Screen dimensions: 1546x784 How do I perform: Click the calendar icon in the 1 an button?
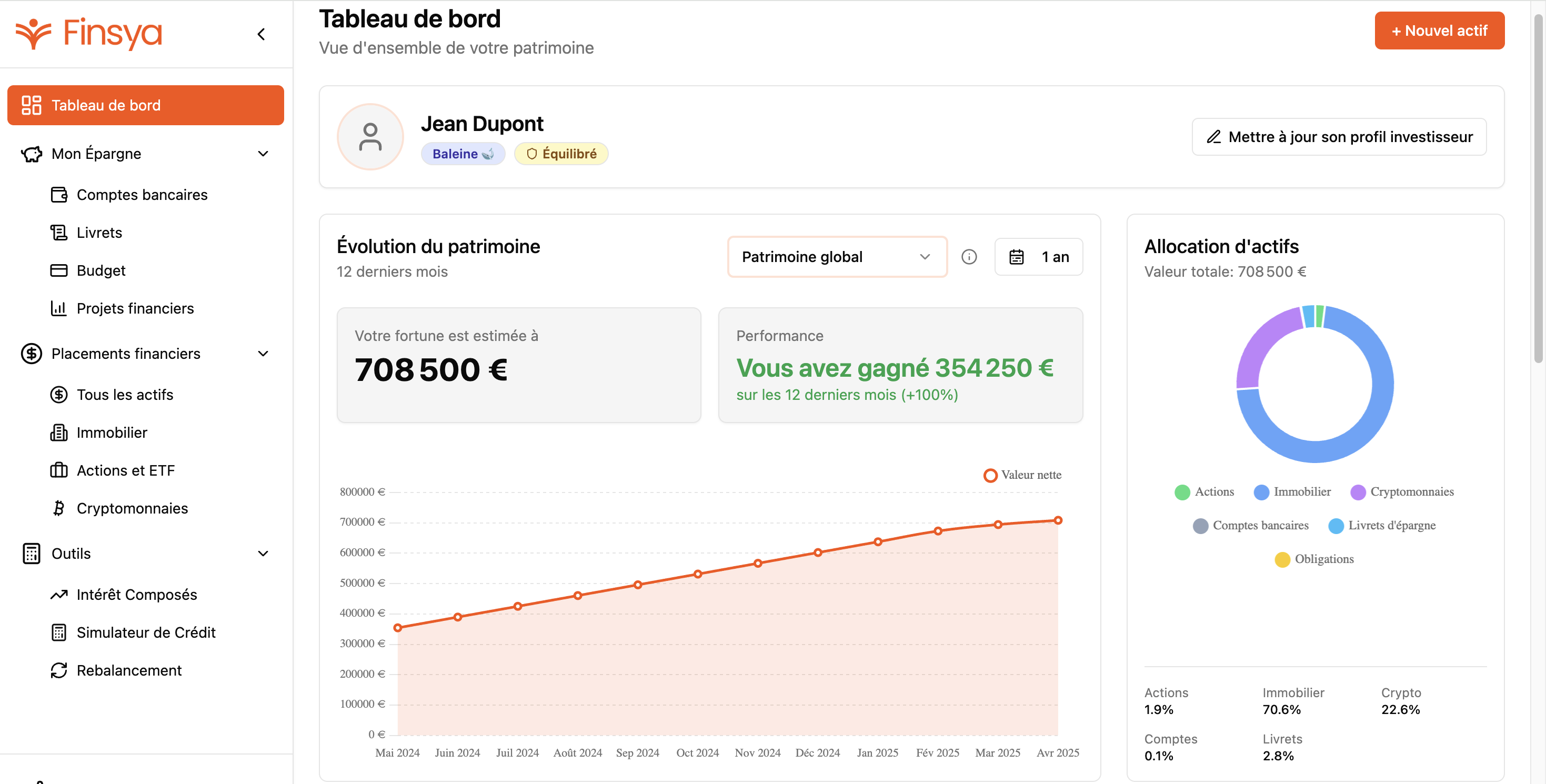point(1016,257)
